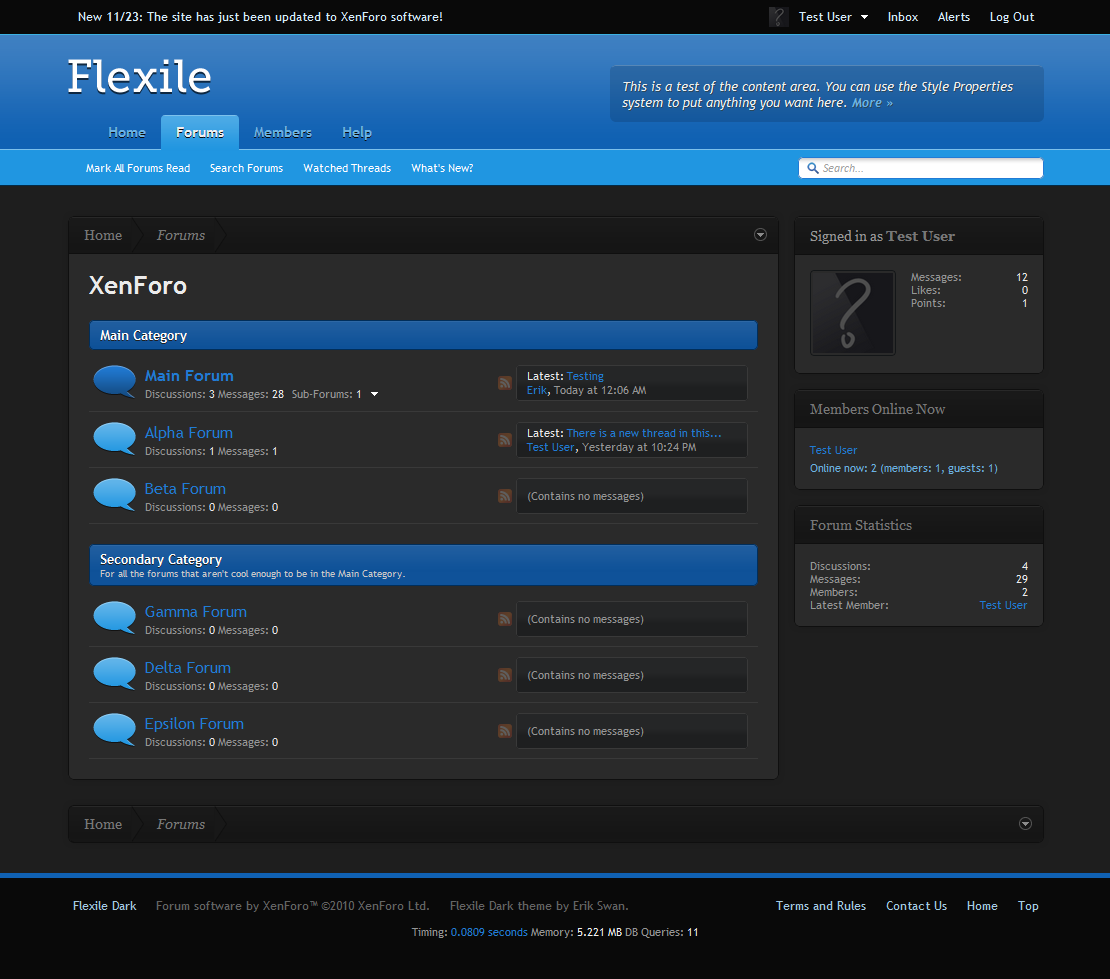Open the RSS feed for Alpha Forum
This screenshot has width=1110, height=979.
(504, 440)
